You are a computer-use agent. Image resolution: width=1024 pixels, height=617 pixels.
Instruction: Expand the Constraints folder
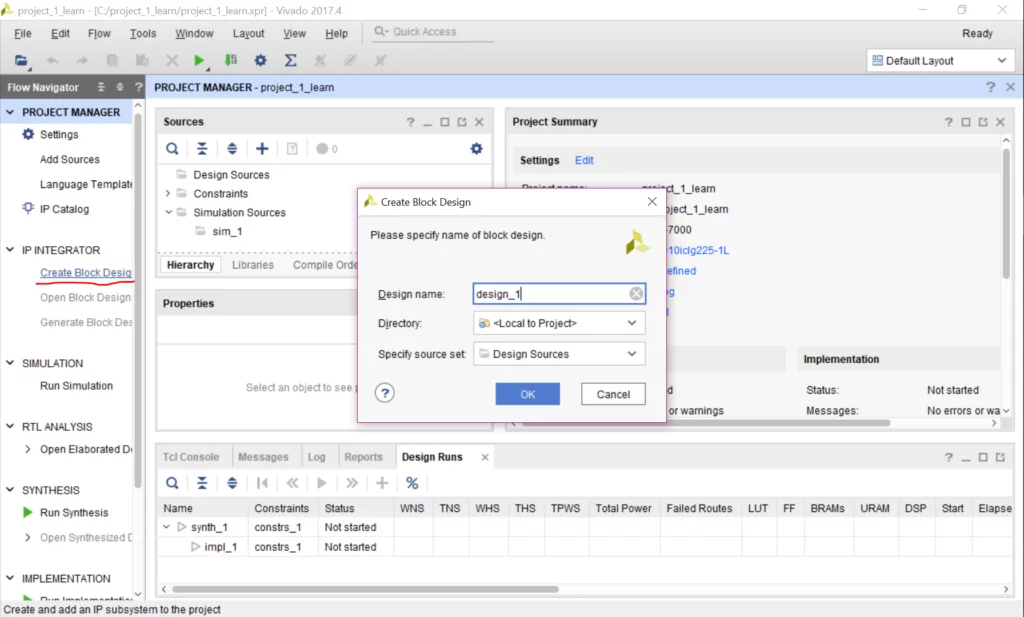(x=168, y=194)
